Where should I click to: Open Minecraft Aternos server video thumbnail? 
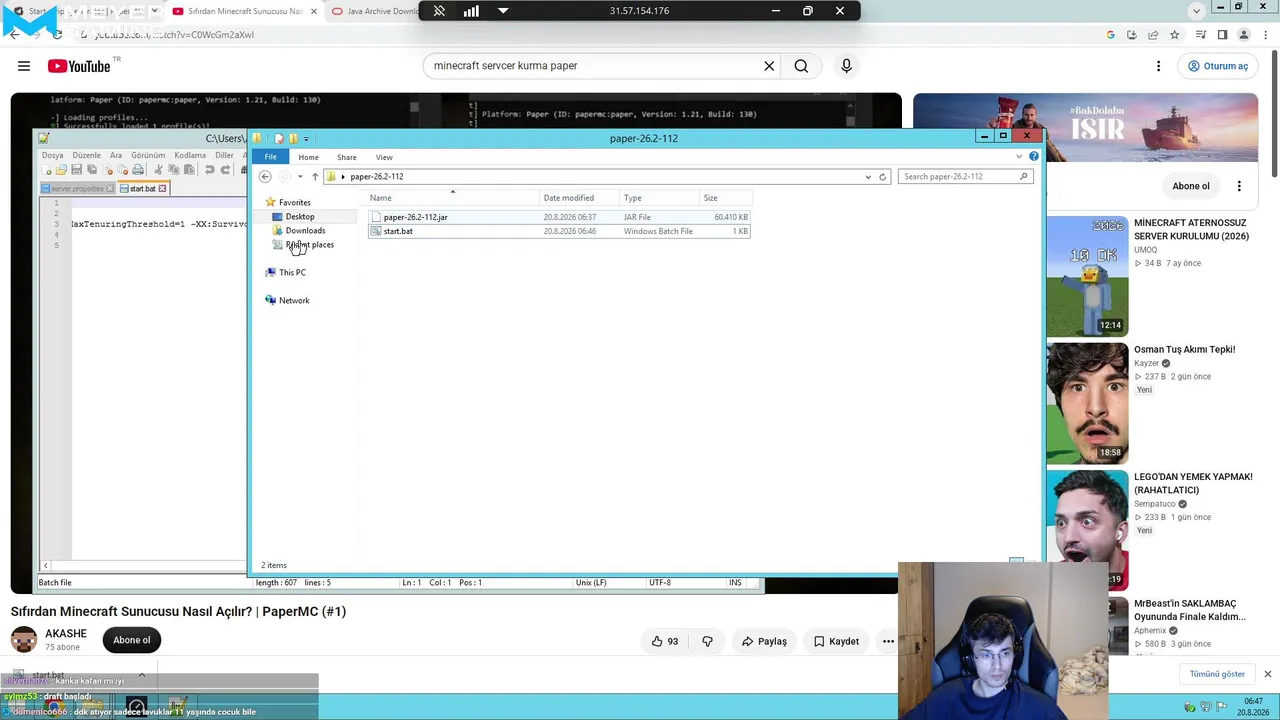tap(1087, 276)
